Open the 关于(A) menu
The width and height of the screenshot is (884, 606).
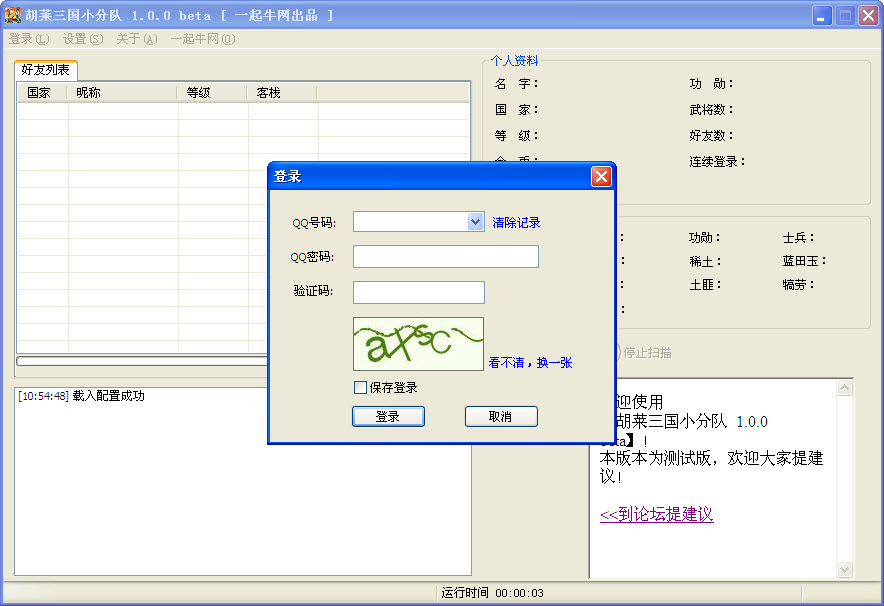pos(136,39)
